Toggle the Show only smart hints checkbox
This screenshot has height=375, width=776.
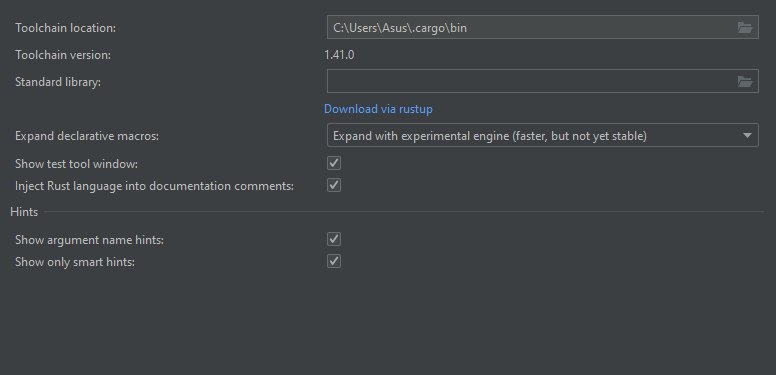[334, 261]
